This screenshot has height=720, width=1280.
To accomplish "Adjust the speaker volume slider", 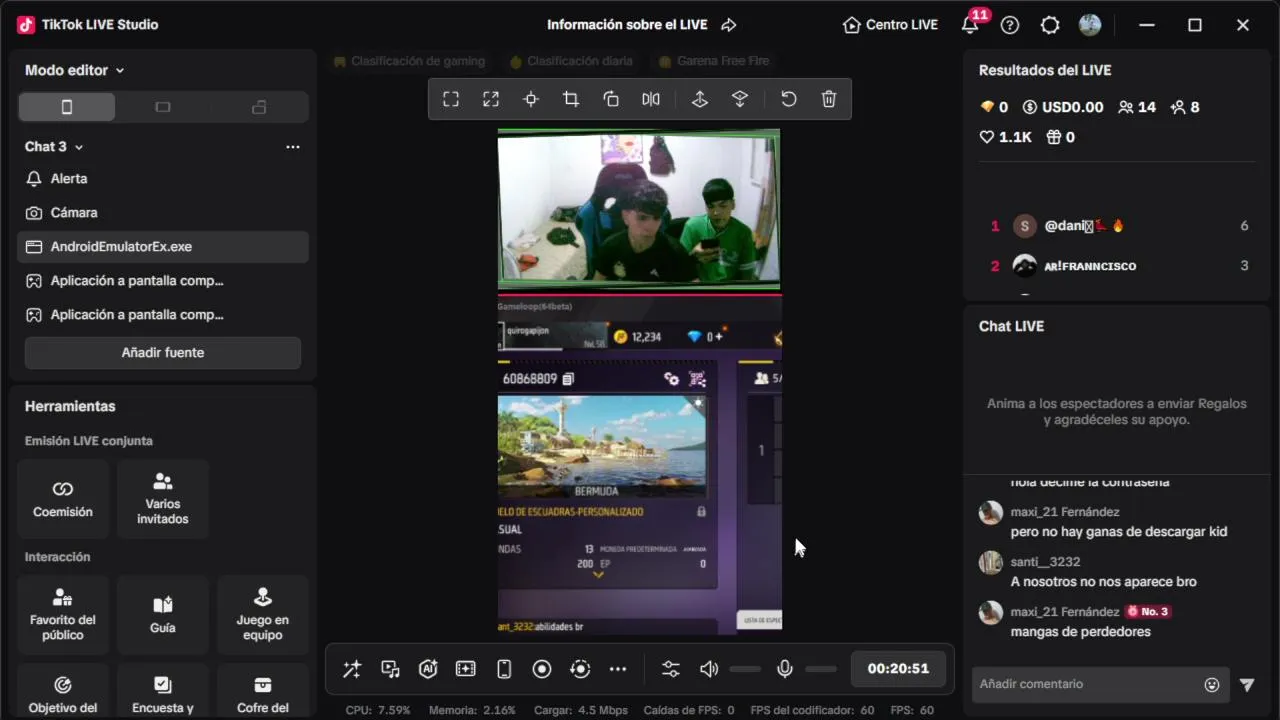I will click(745, 669).
